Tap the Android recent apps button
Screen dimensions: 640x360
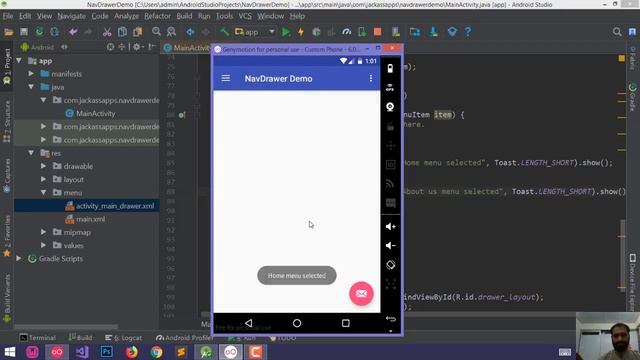click(346, 323)
